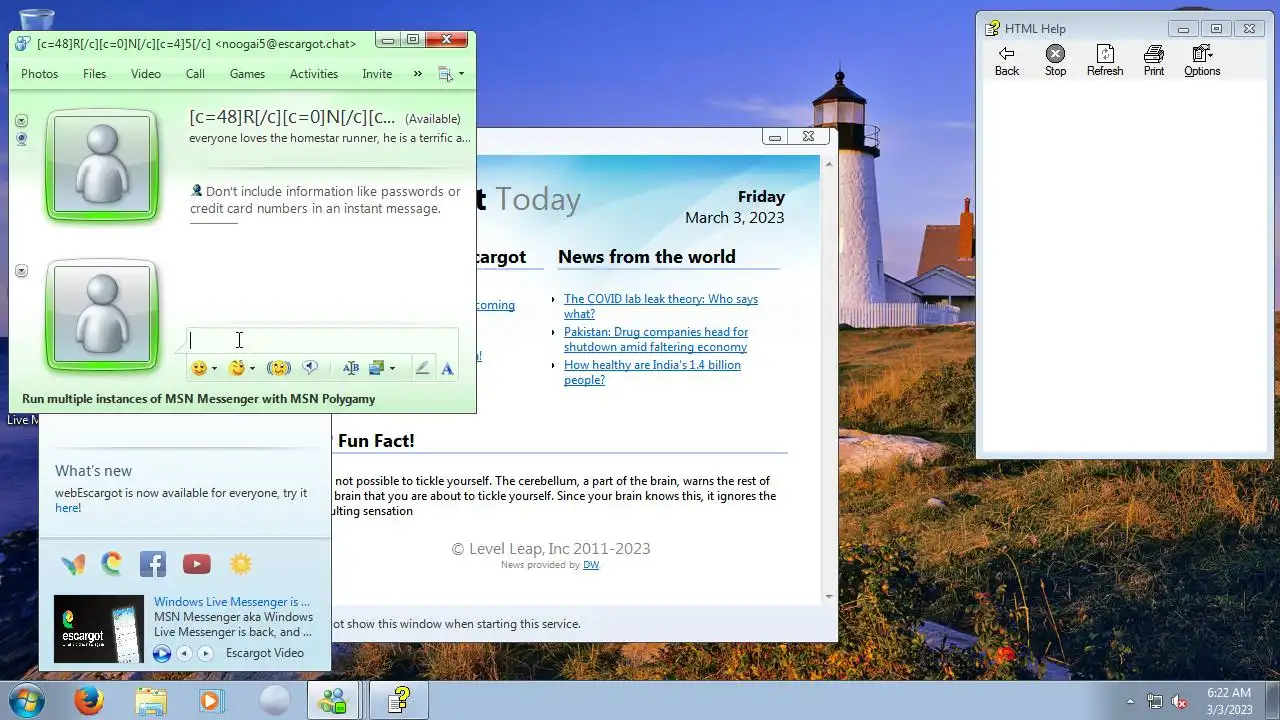The width and height of the screenshot is (1280, 720).
Task: Select Invite in the chat menu bar
Action: pos(377,74)
